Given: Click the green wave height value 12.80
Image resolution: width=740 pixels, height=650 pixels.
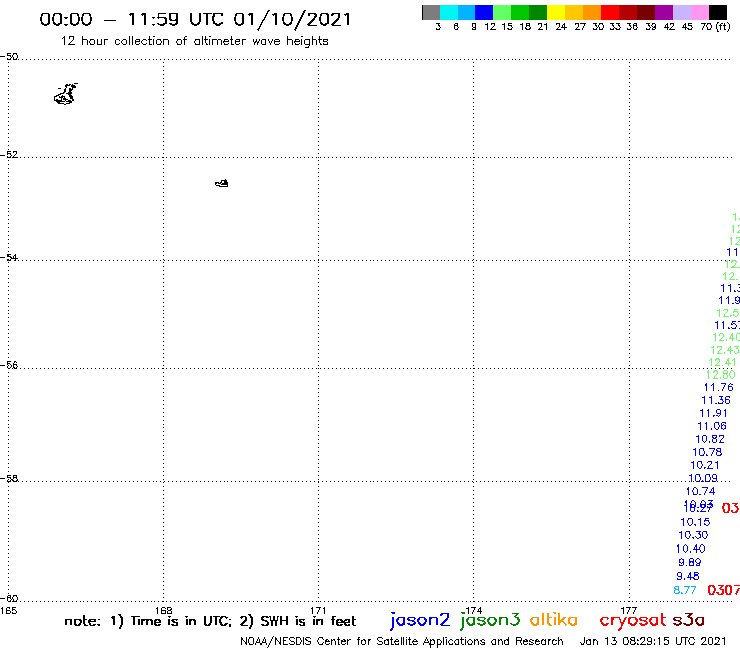Looking at the screenshot, I should point(721,375).
